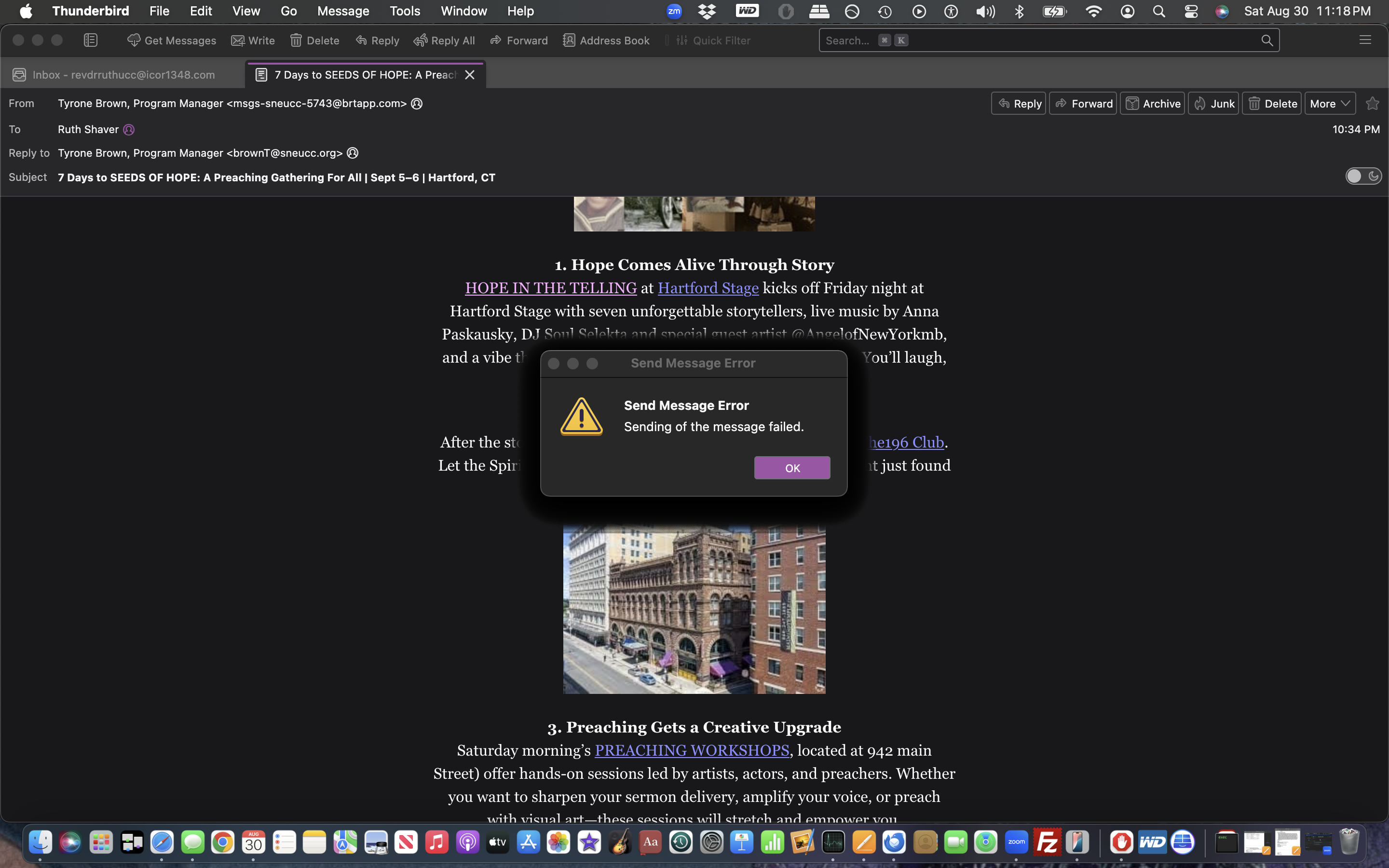Viewport: 1389px width, 868px height.
Task: Open macOS Control Center toggles
Action: 1191,11
